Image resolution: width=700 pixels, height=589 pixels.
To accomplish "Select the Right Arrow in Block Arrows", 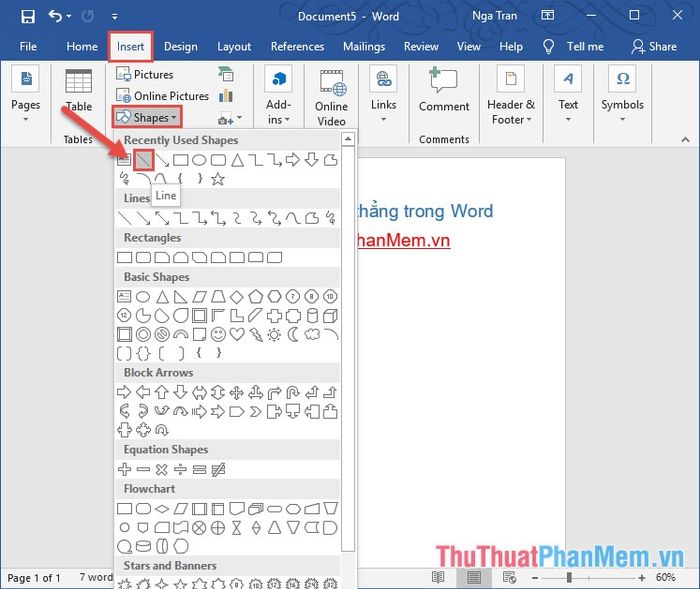I will pyautogui.click(x=124, y=392).
